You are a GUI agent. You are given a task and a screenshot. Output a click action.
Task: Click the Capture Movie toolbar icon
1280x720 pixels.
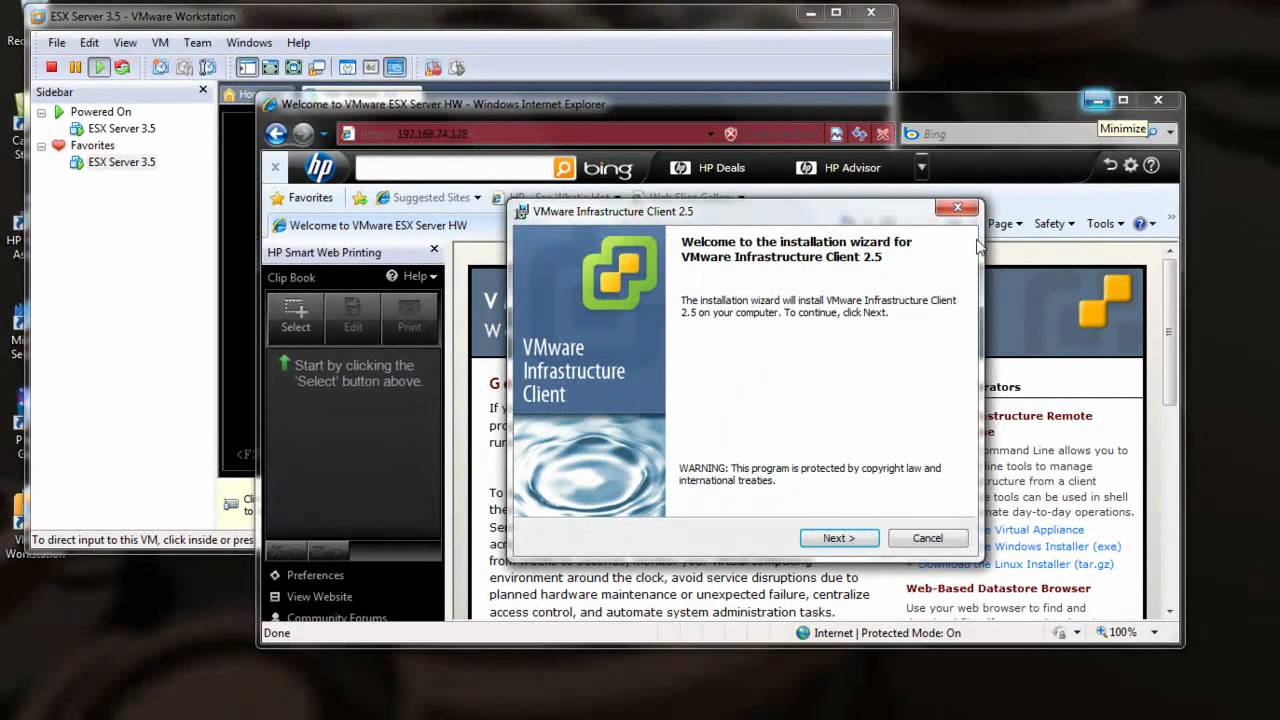click(433, 68)
